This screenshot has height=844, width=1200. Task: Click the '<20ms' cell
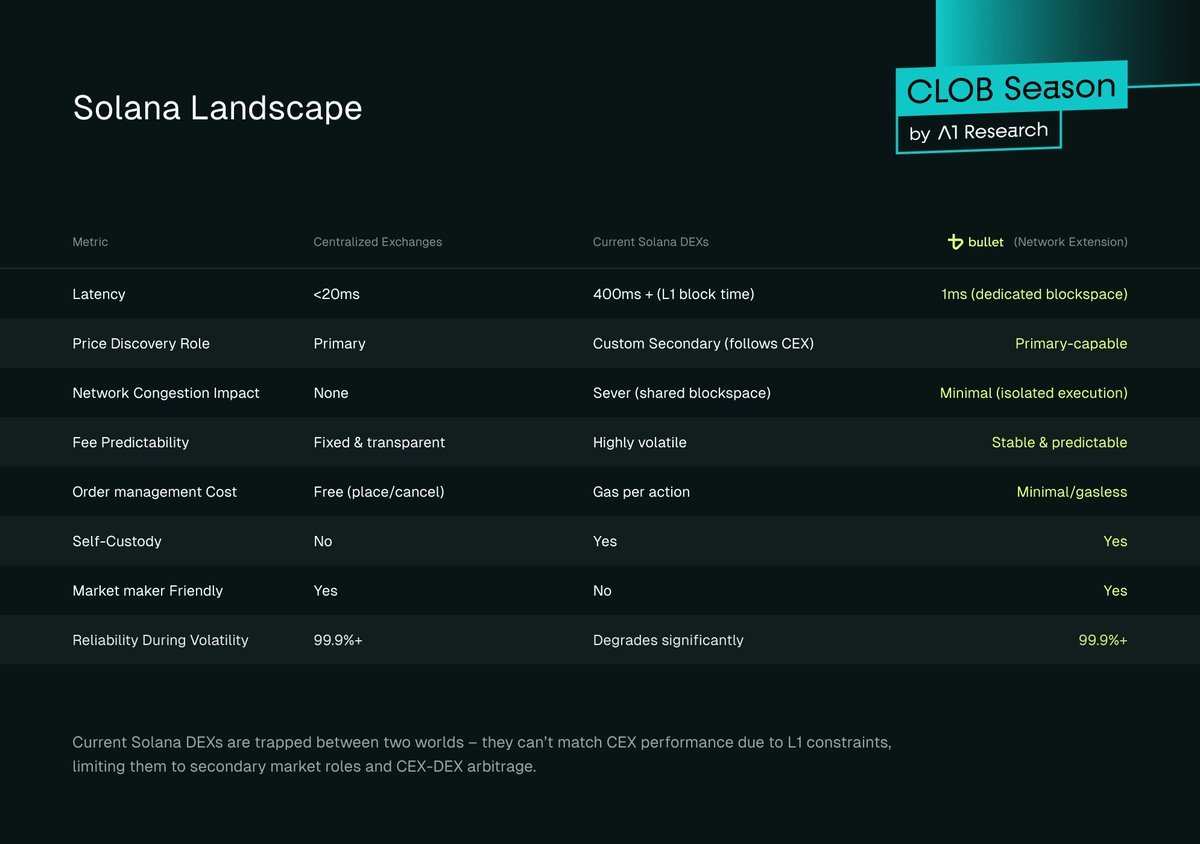pos(336,294)
